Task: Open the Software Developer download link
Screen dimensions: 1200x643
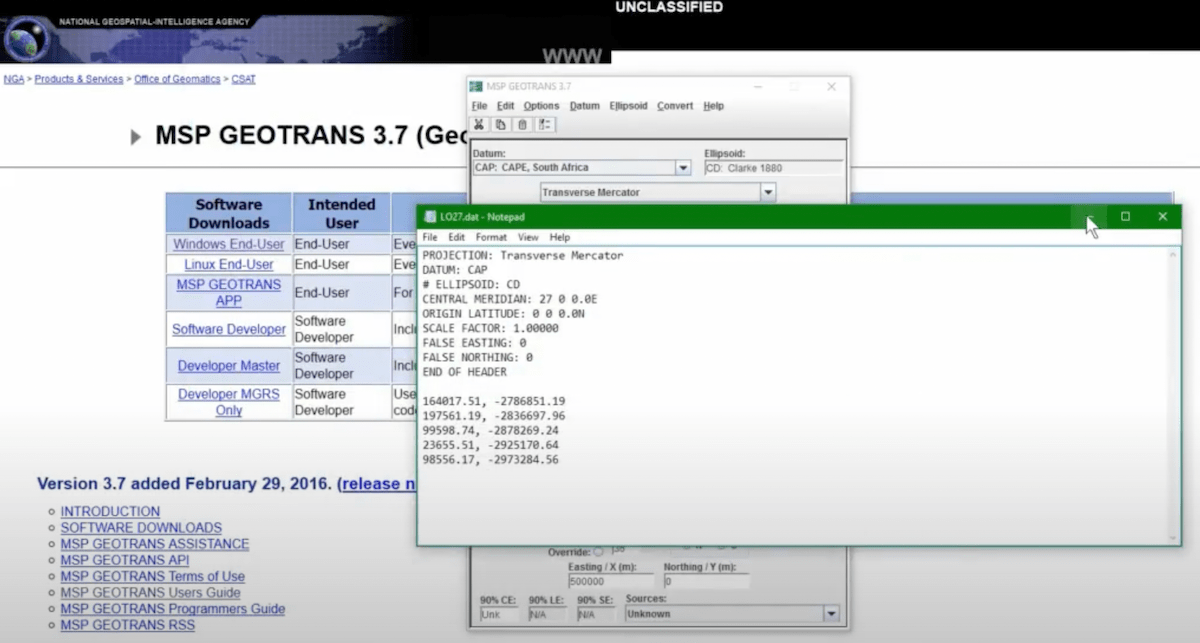Action: (x=229, y=329)
